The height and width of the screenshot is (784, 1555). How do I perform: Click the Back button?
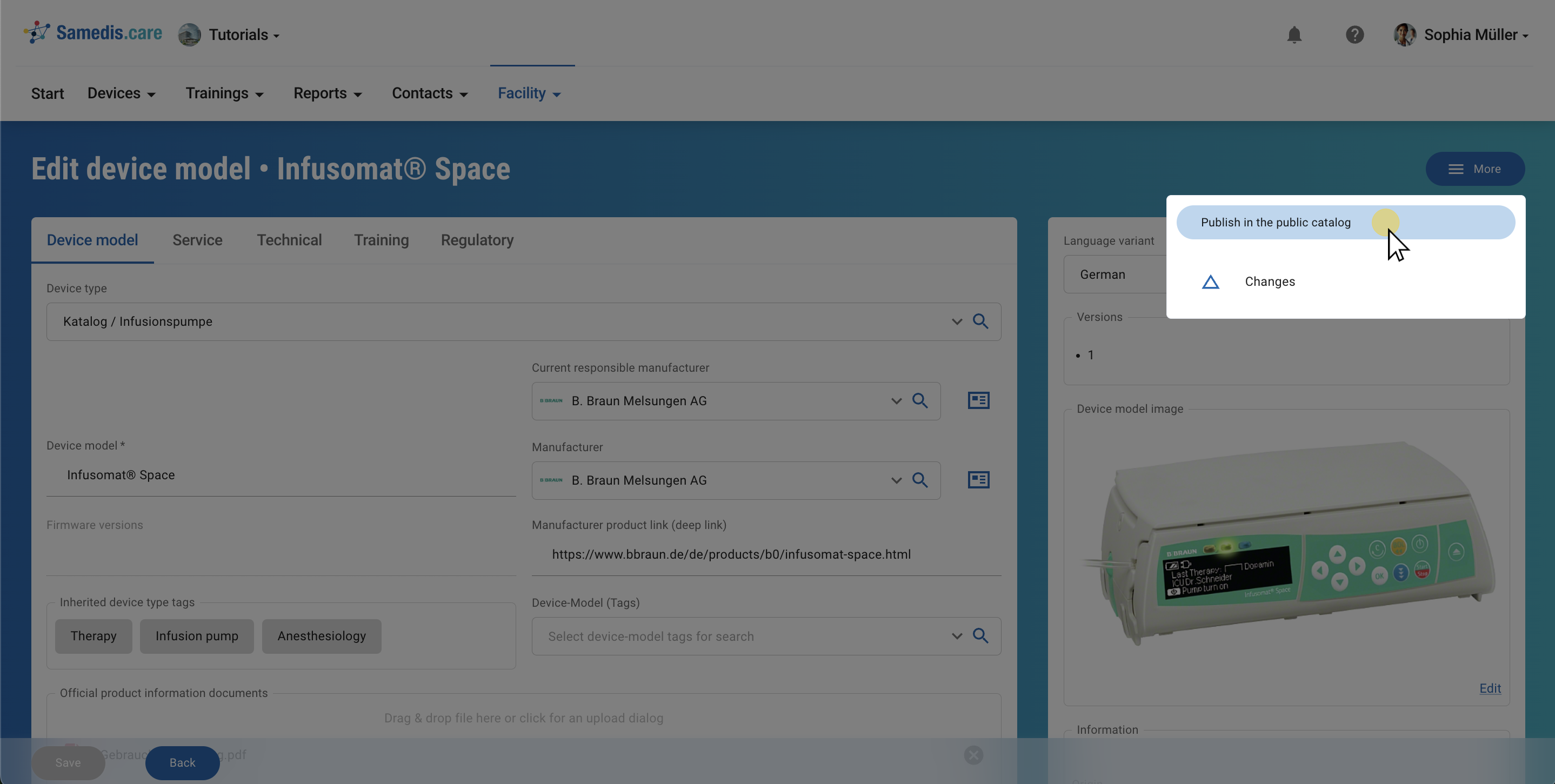[182, 763]
